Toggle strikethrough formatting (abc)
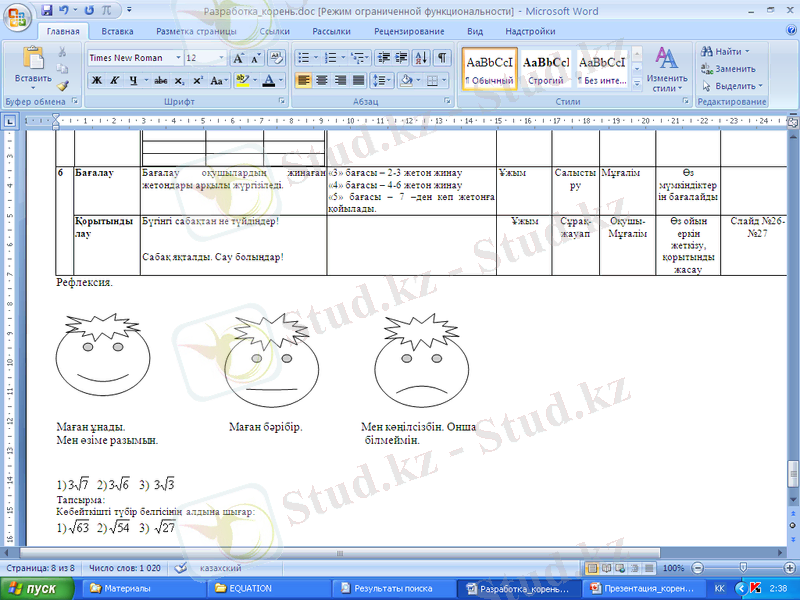800x600 pixels. [x=161, y=80]
